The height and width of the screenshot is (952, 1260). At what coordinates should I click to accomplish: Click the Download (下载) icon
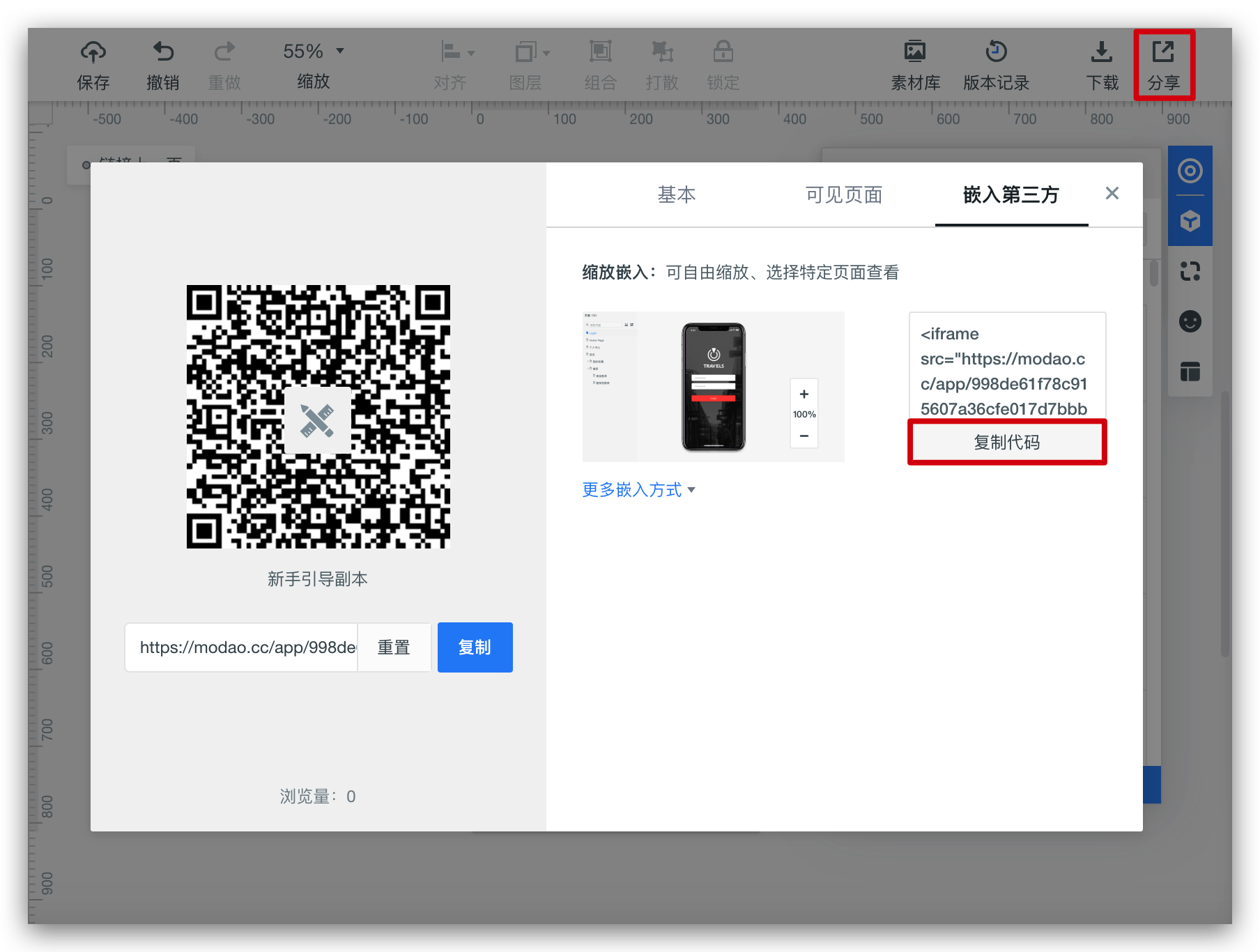coord(1102,52)
